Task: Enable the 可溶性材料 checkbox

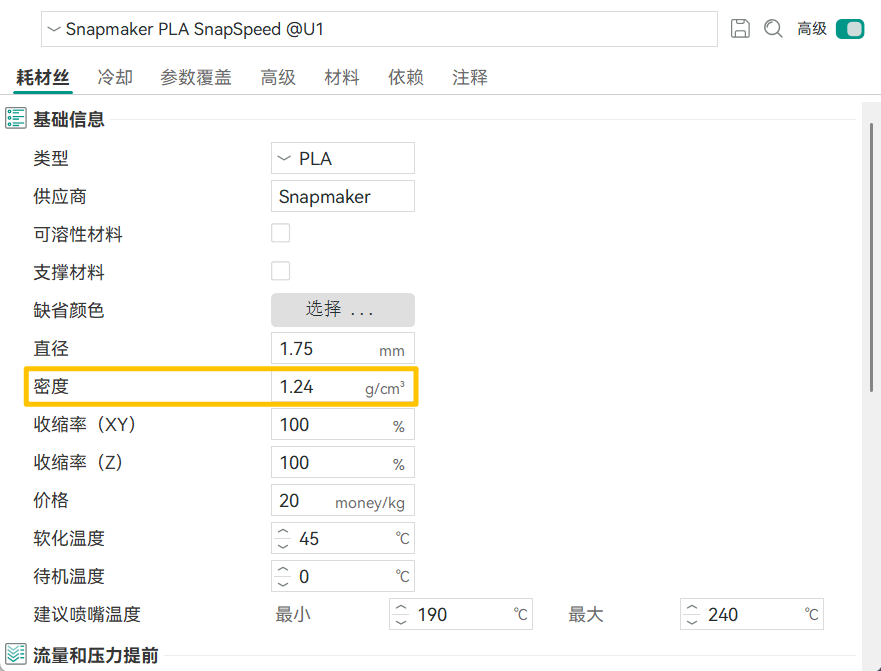Action: (281, 234)
